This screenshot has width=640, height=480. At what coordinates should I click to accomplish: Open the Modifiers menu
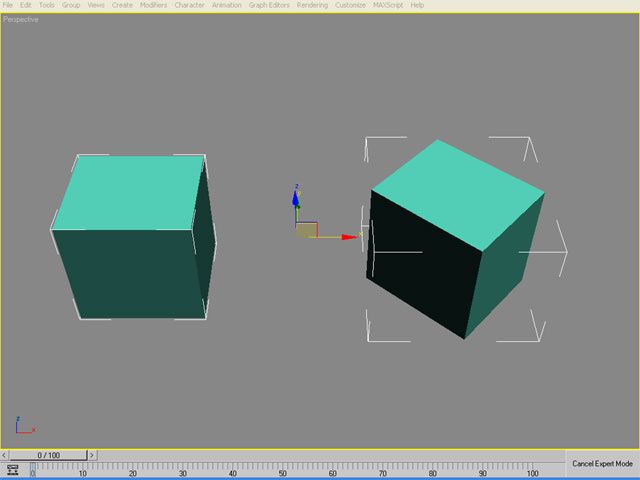[x=153, y=5]
